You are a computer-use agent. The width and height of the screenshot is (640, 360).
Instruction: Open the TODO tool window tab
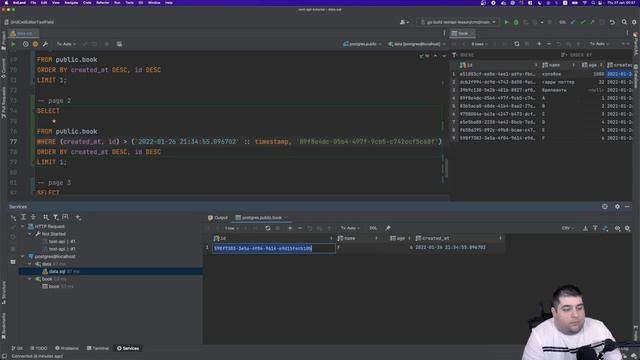point(39,348)
